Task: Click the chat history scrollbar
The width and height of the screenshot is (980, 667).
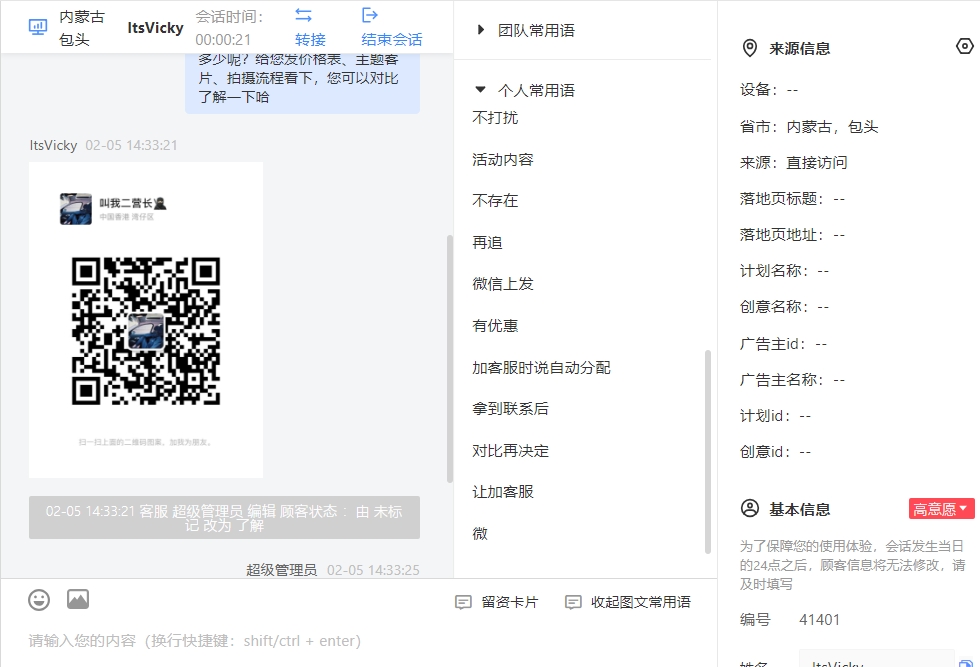Action: coord(449,358)
